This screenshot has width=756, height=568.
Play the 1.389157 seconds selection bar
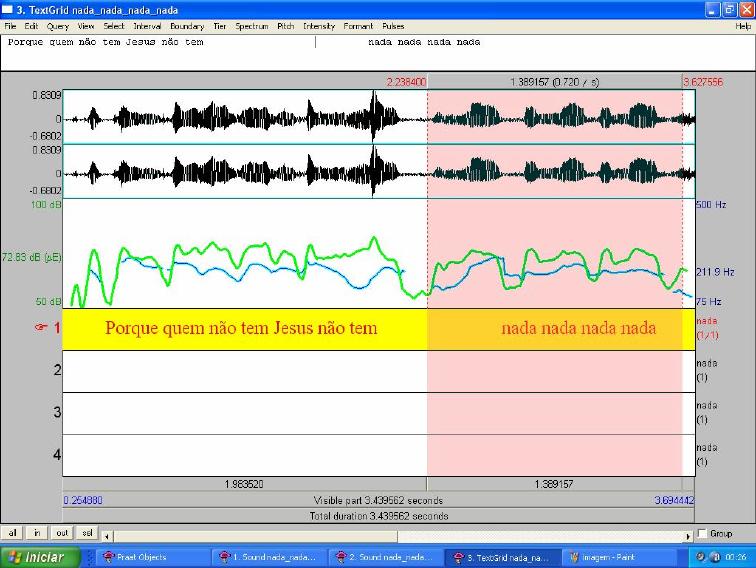pos(554,484)
